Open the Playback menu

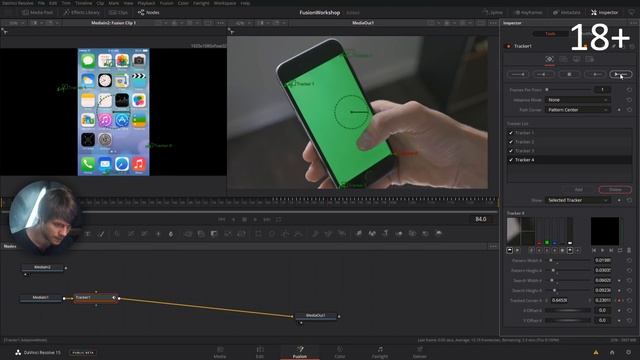coord(146,3)
